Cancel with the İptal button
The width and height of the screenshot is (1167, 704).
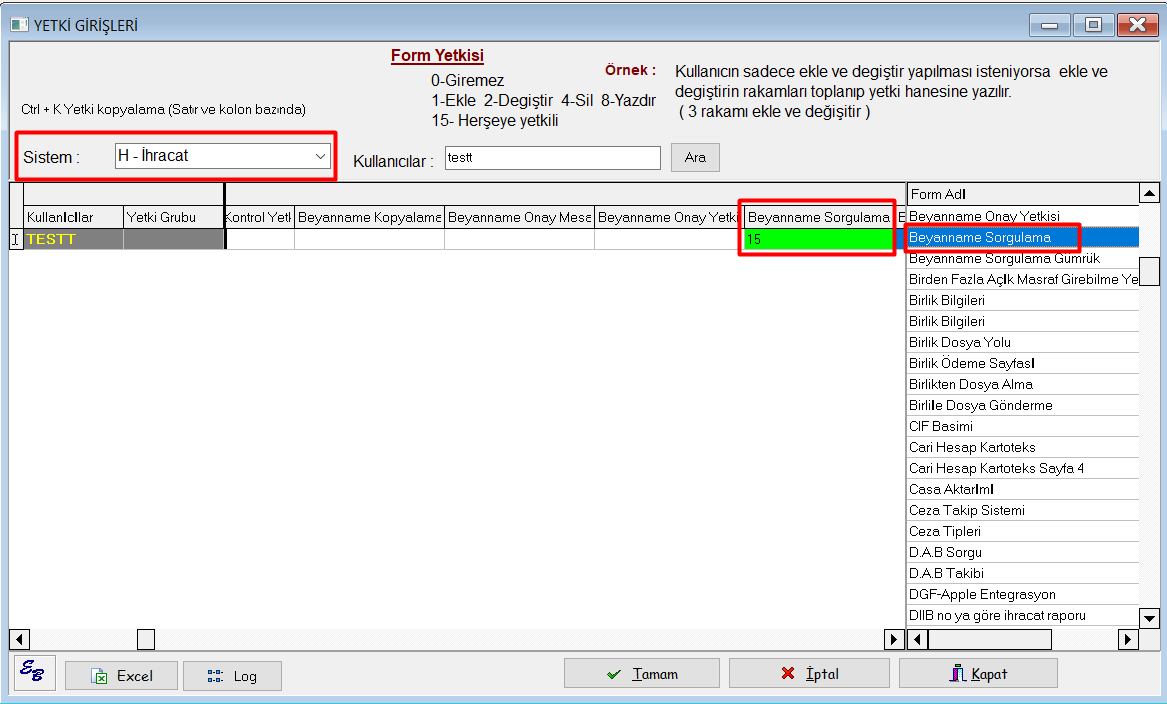(808, 674)
